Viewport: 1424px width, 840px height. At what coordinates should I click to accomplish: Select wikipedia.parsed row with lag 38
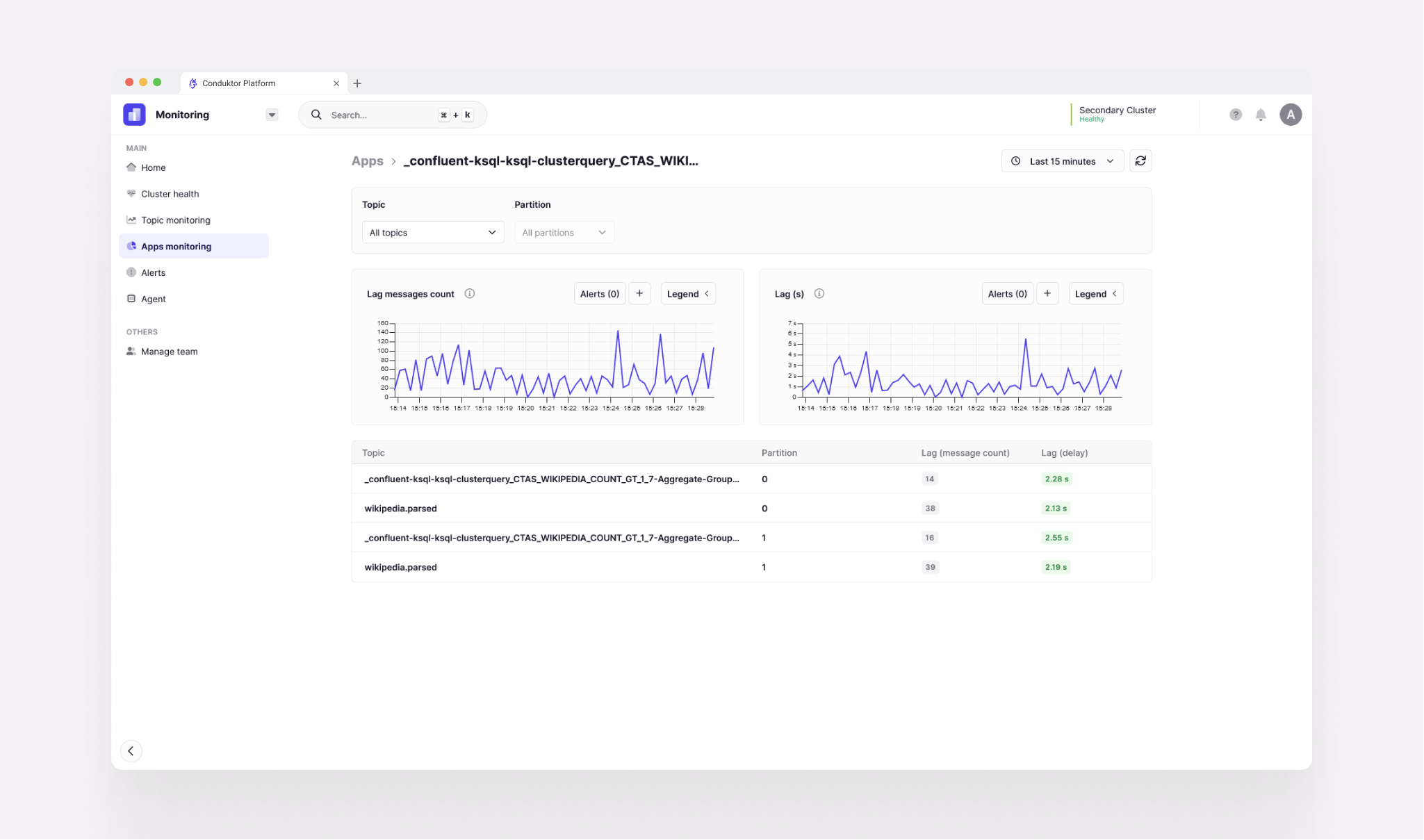point(751,509)
